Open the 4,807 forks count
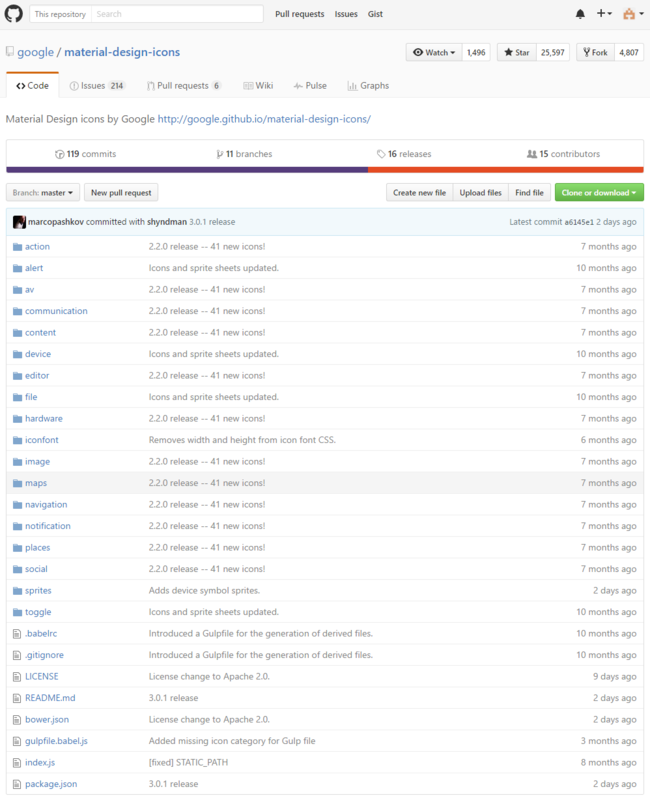Screen dimensions: 650x800 click(629, 52)
